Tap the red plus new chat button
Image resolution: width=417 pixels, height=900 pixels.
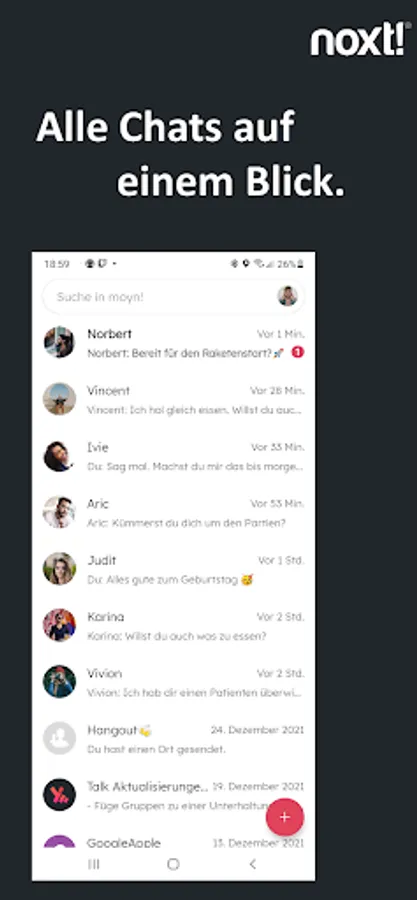[285, 817]
